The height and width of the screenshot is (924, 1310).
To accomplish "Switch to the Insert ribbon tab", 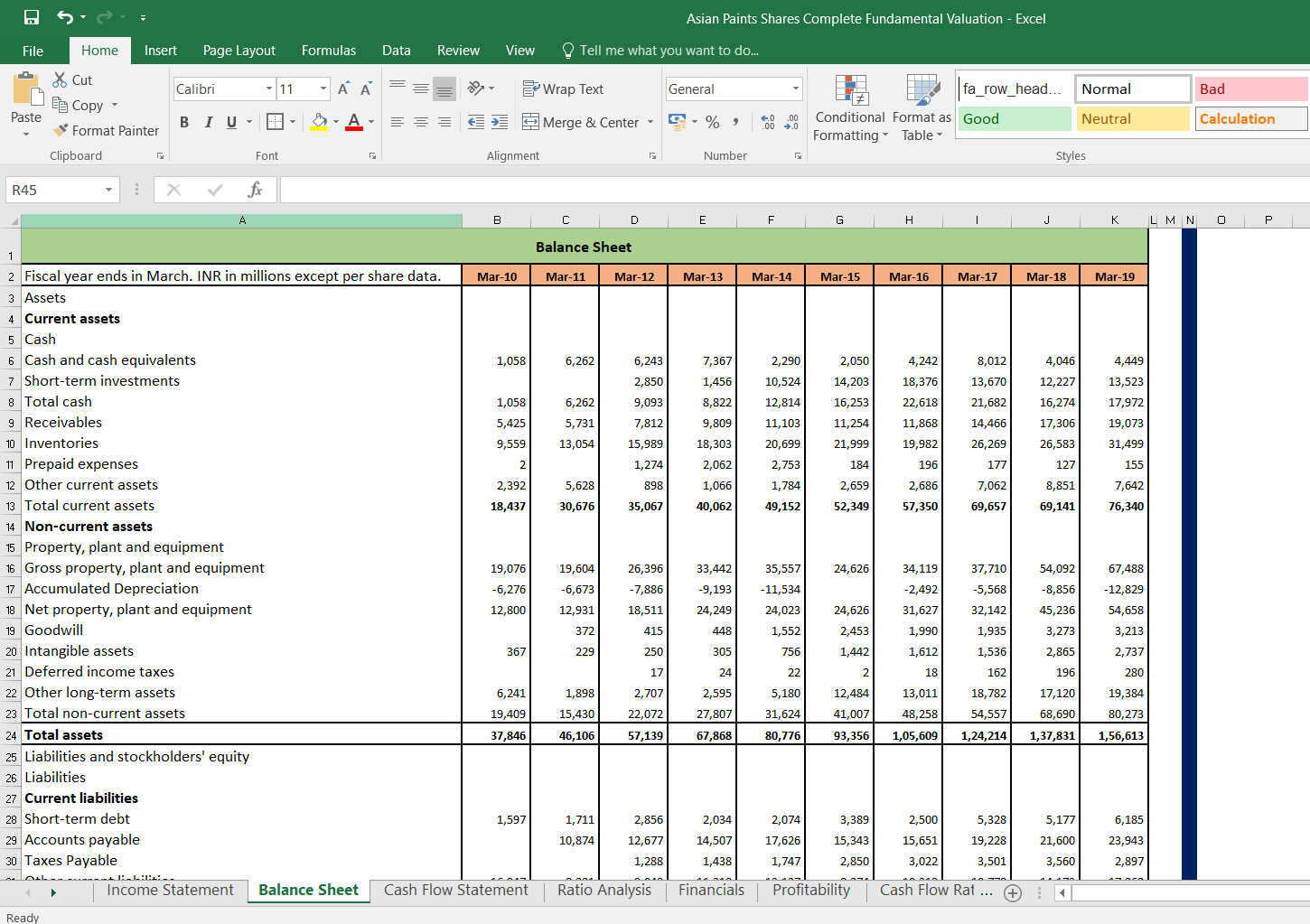I will (161, 51).
